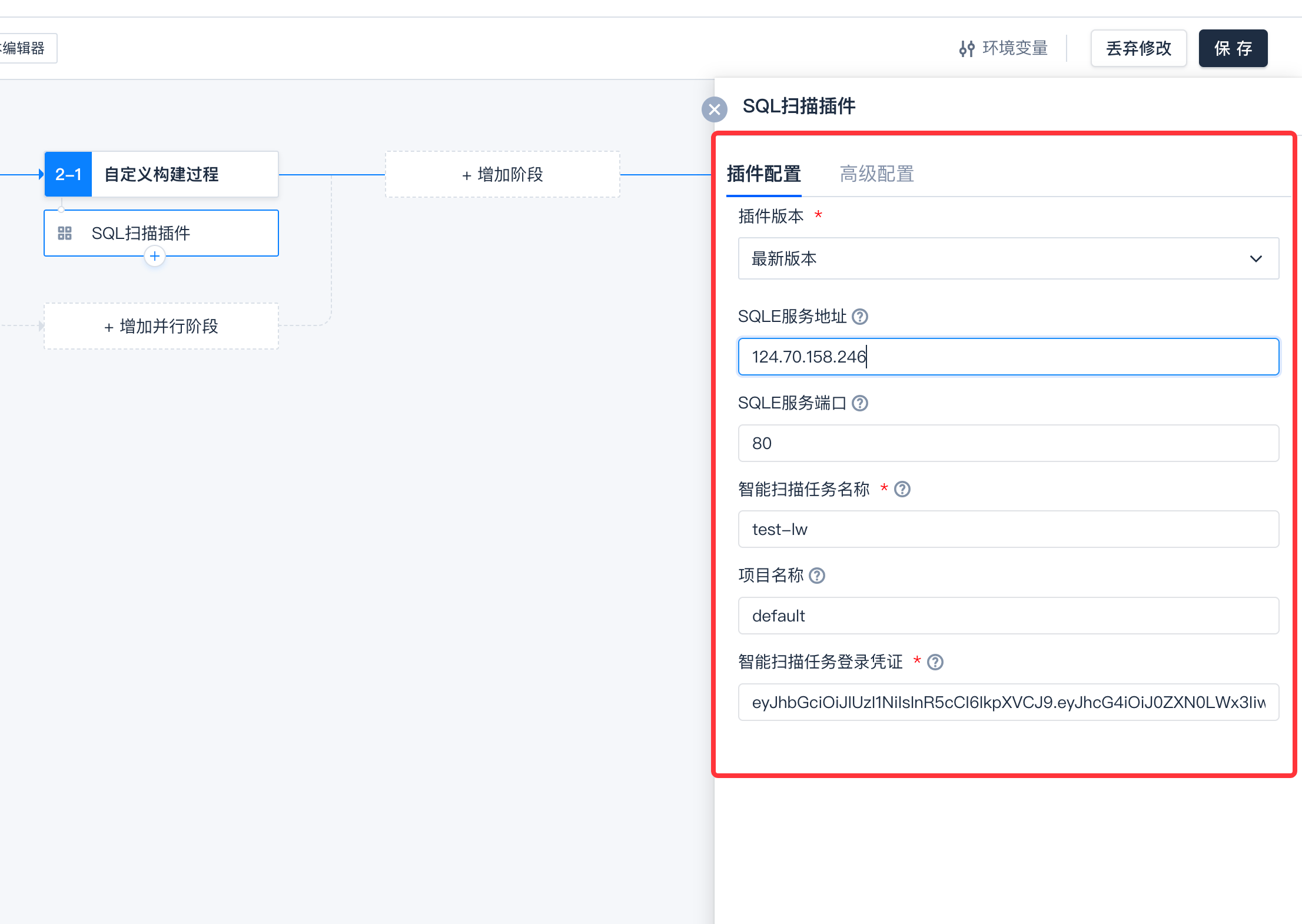Switch to 插件配置 tab
The height and width of the screenshot is (924, 1302).
click(x=764, y=174)
